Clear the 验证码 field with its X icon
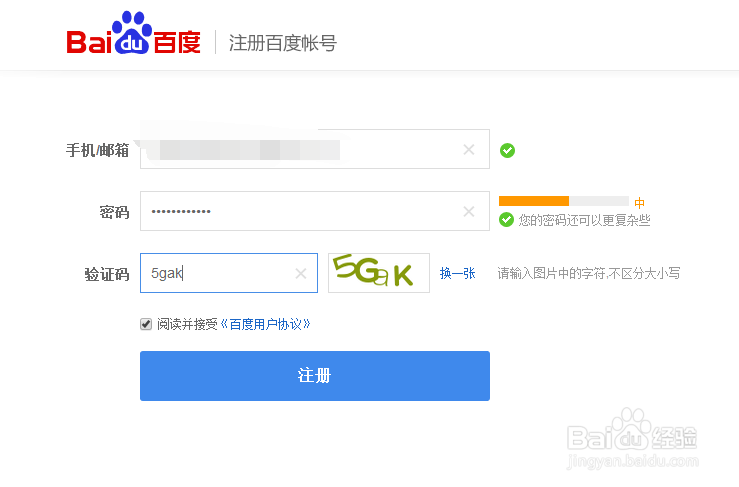 click(301, 273)
